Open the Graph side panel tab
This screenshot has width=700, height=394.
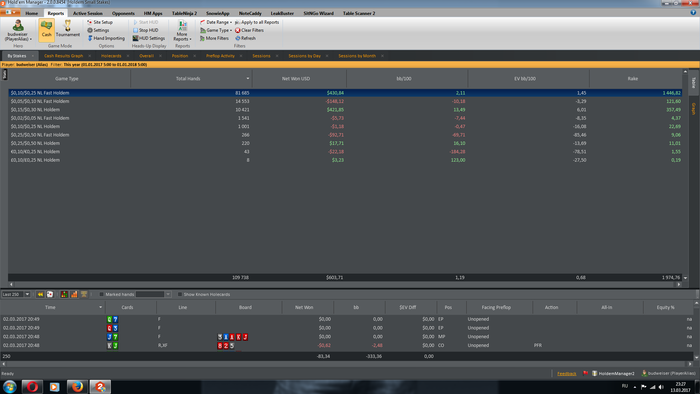694,108
